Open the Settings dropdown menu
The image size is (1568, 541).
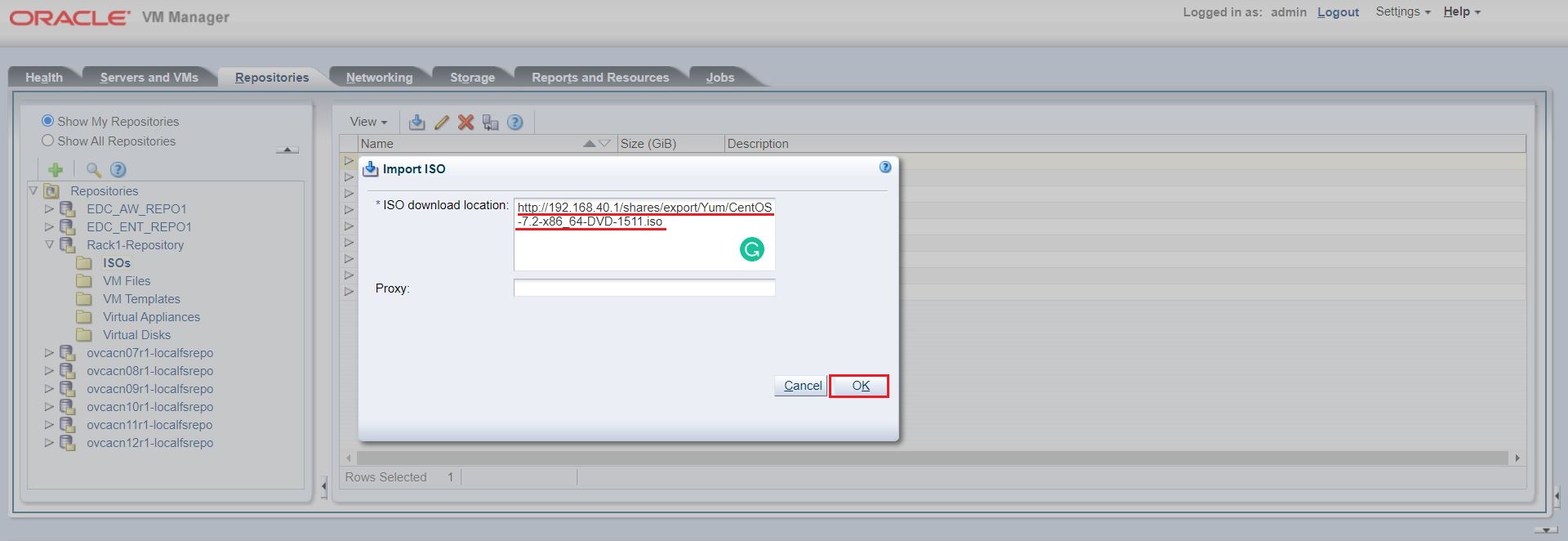[1403, 11]
